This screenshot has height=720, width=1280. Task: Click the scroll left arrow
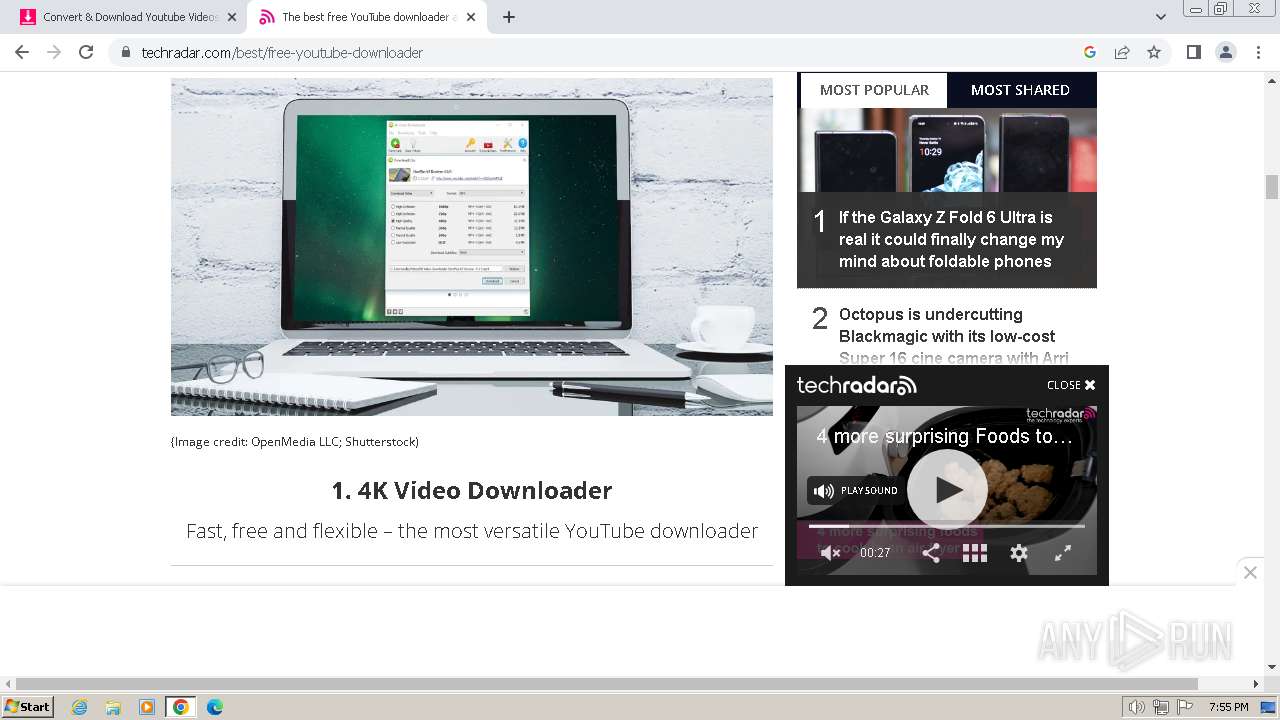coord(7,684)
